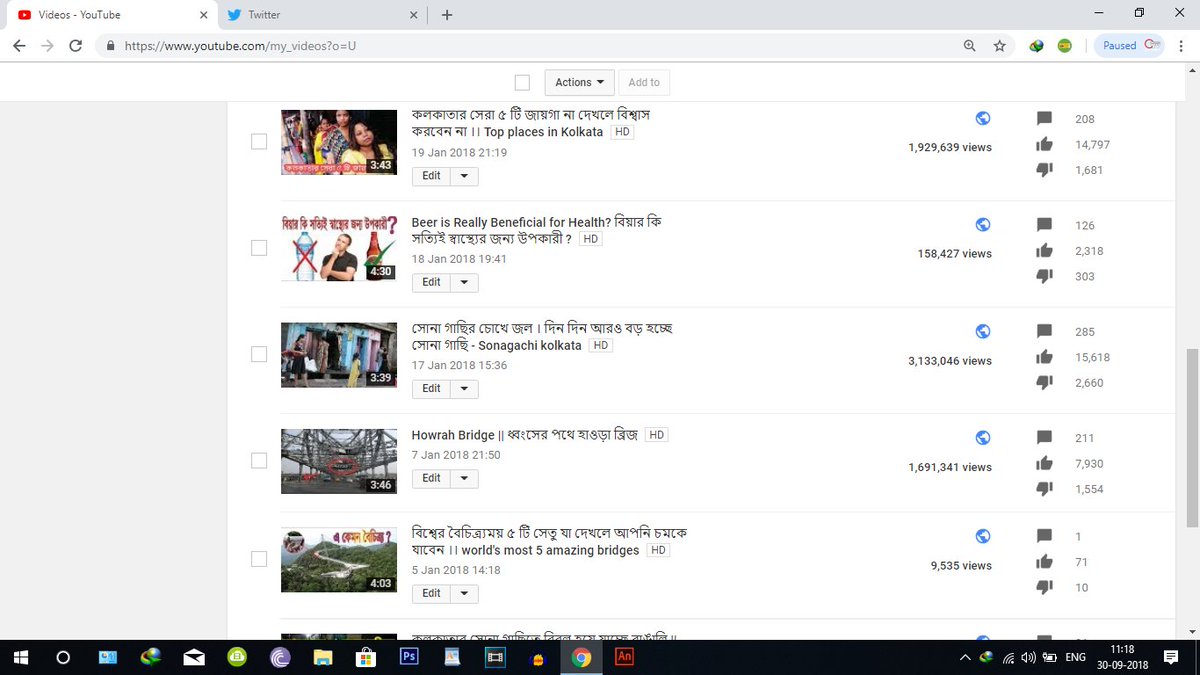This screenshot has height=675, width=1200.
Task: Open comments icon showing 211
Action: click(x=1044, y=438)
